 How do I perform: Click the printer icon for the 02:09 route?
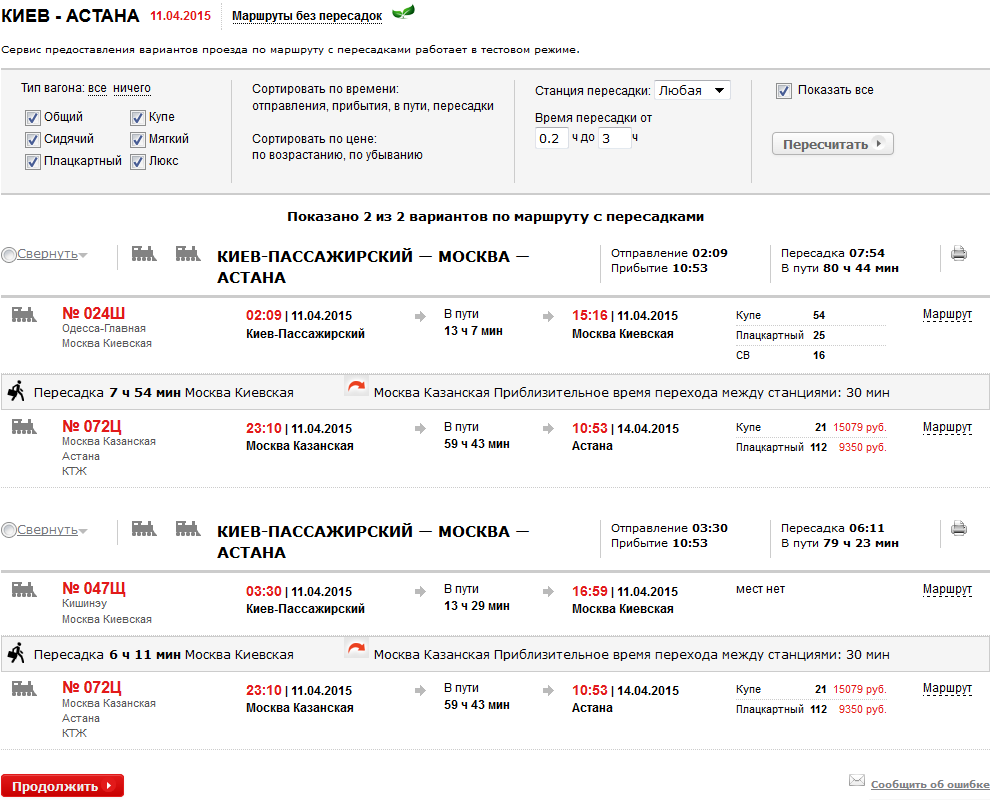[958, 254]
